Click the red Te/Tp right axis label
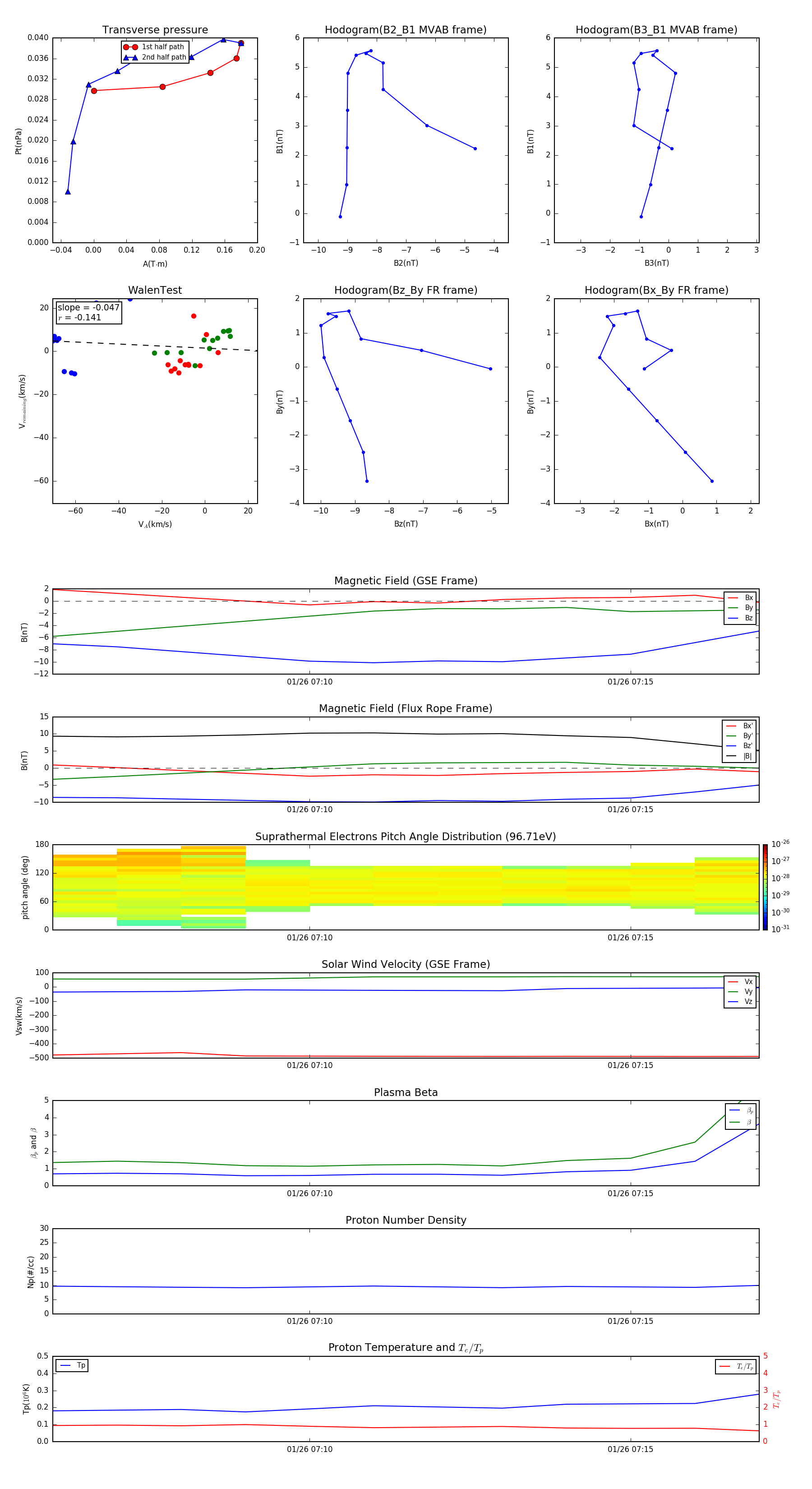The height and width of the screenshot is (1489, 812). click(x=777, y=1399)
